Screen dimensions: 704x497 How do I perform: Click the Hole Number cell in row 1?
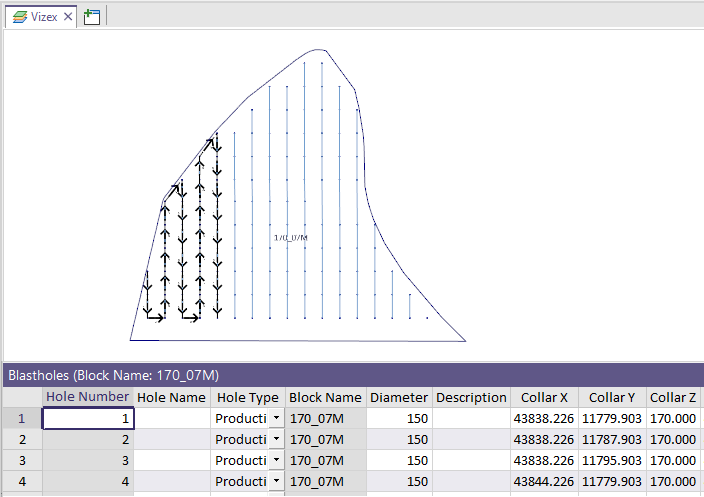point(88,419)
